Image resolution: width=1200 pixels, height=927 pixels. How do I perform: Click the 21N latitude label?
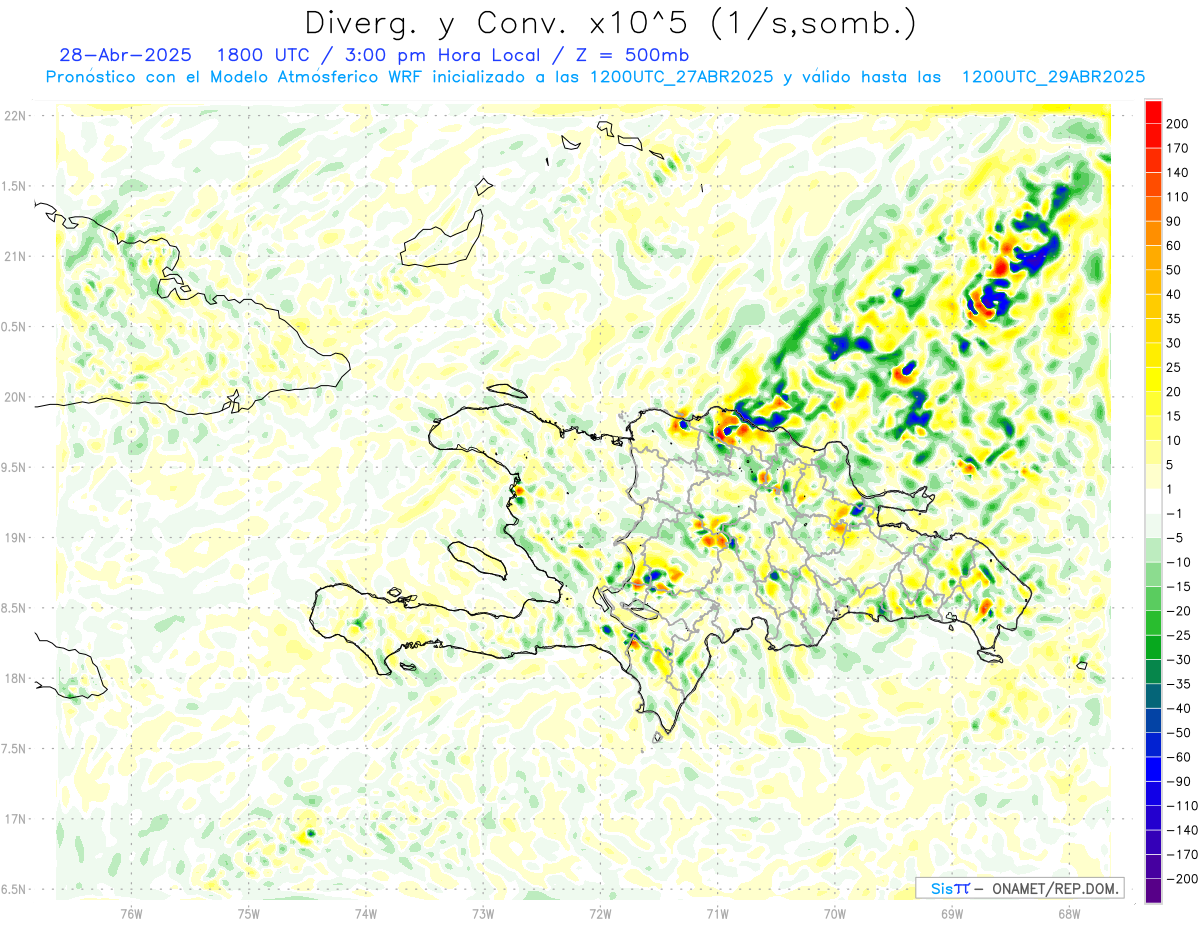[x=15, y=256]
